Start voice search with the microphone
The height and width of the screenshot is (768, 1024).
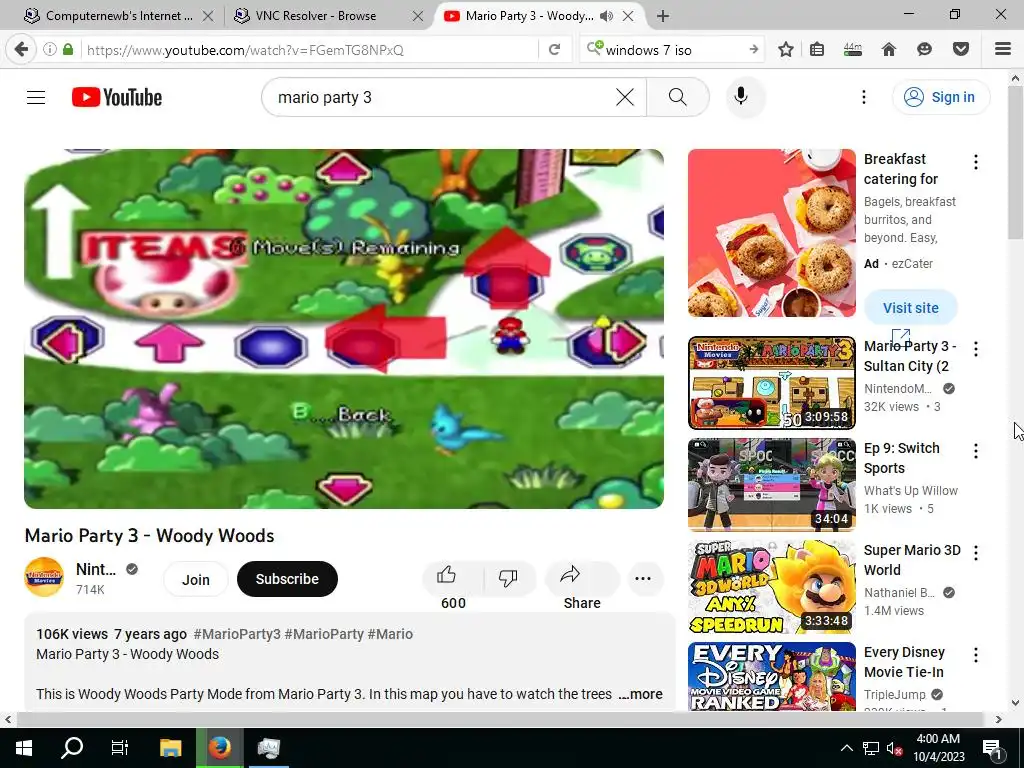pyautogui.click(x=741, y=97)
